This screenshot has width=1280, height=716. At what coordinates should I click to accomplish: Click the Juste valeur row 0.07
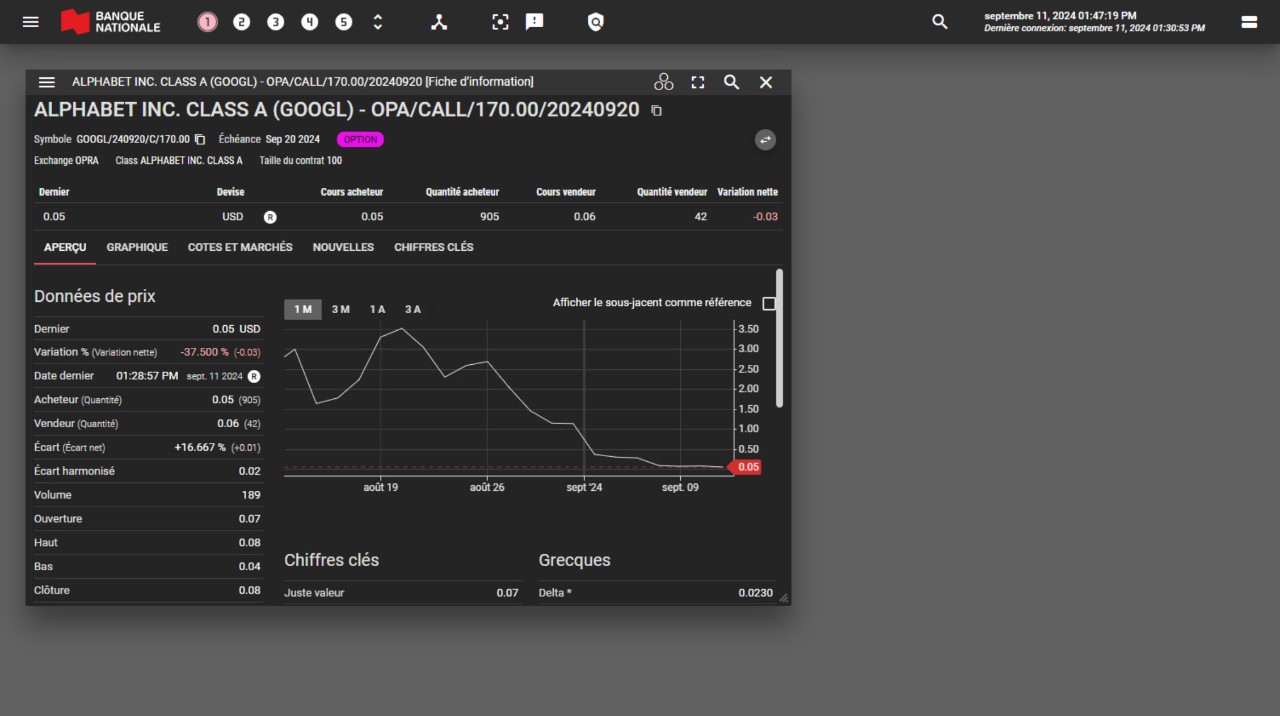point(402,593)
